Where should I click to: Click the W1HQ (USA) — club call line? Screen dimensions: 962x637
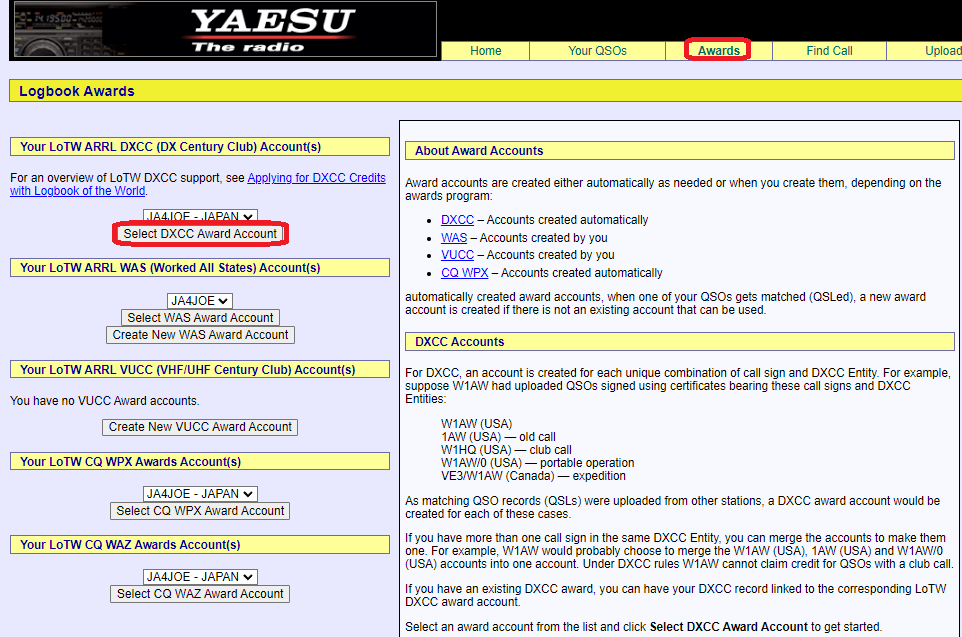[x=506, y=450]
